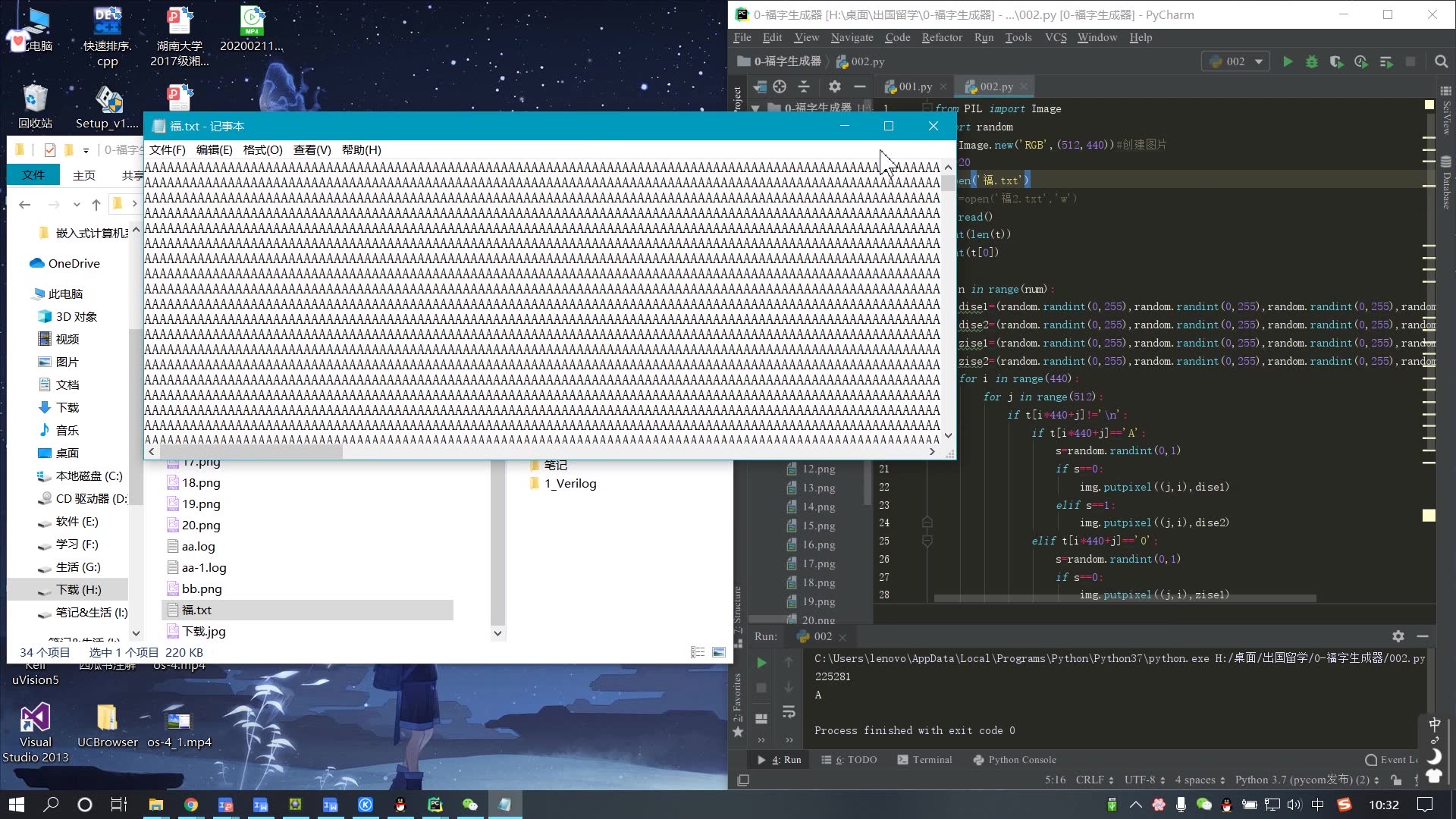Toggle soft-wrap in Run console

(789, 712)
